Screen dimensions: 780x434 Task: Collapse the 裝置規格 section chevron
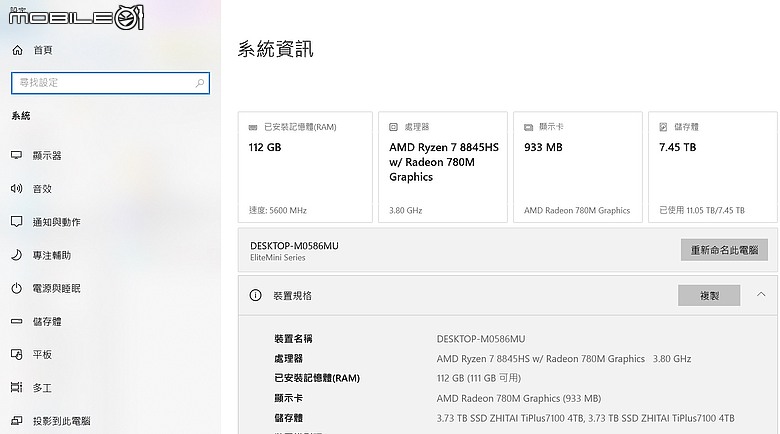click(761, 295)
